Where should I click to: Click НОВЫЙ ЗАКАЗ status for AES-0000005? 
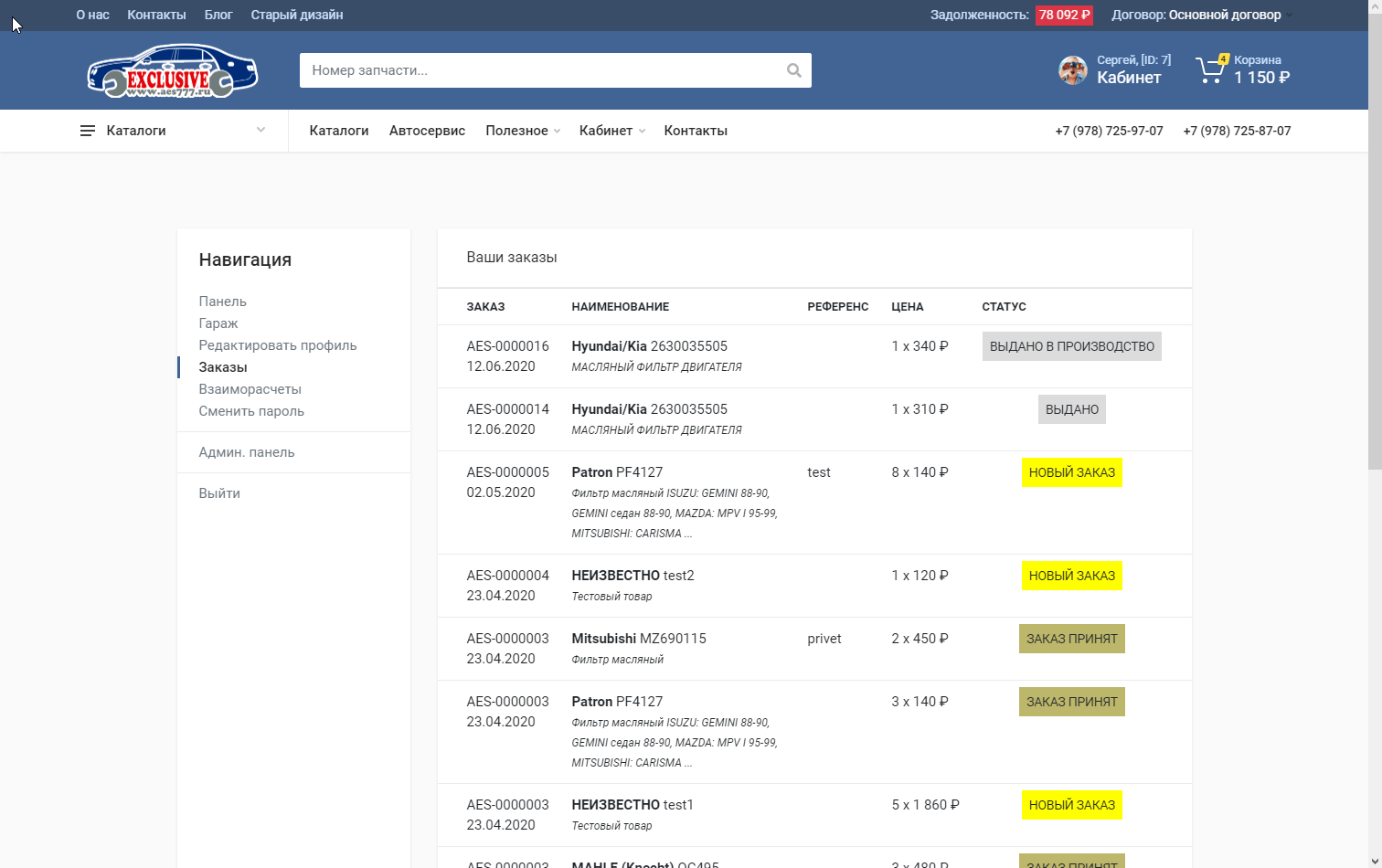(x=1071, y=472)
